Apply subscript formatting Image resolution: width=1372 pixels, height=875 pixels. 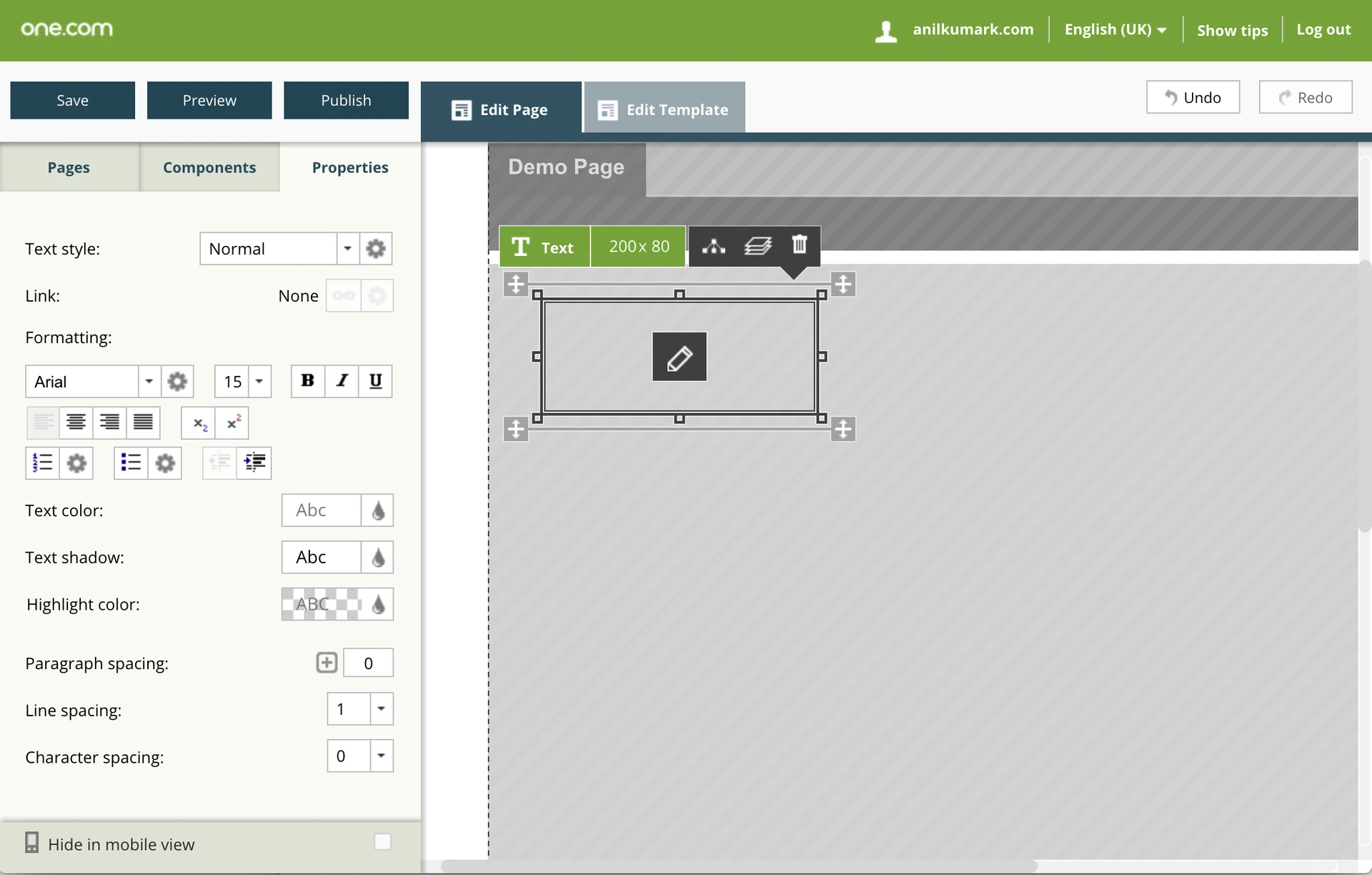199,422
